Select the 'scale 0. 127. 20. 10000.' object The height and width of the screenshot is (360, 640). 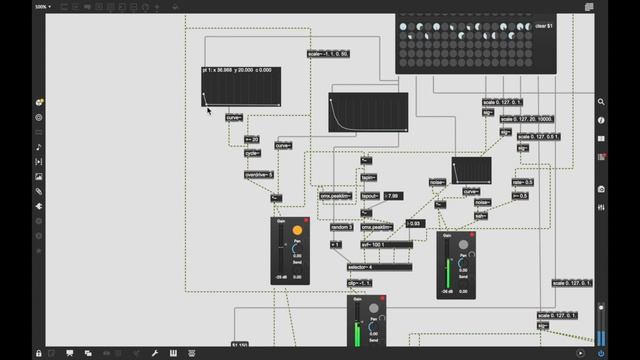(527, 119)
